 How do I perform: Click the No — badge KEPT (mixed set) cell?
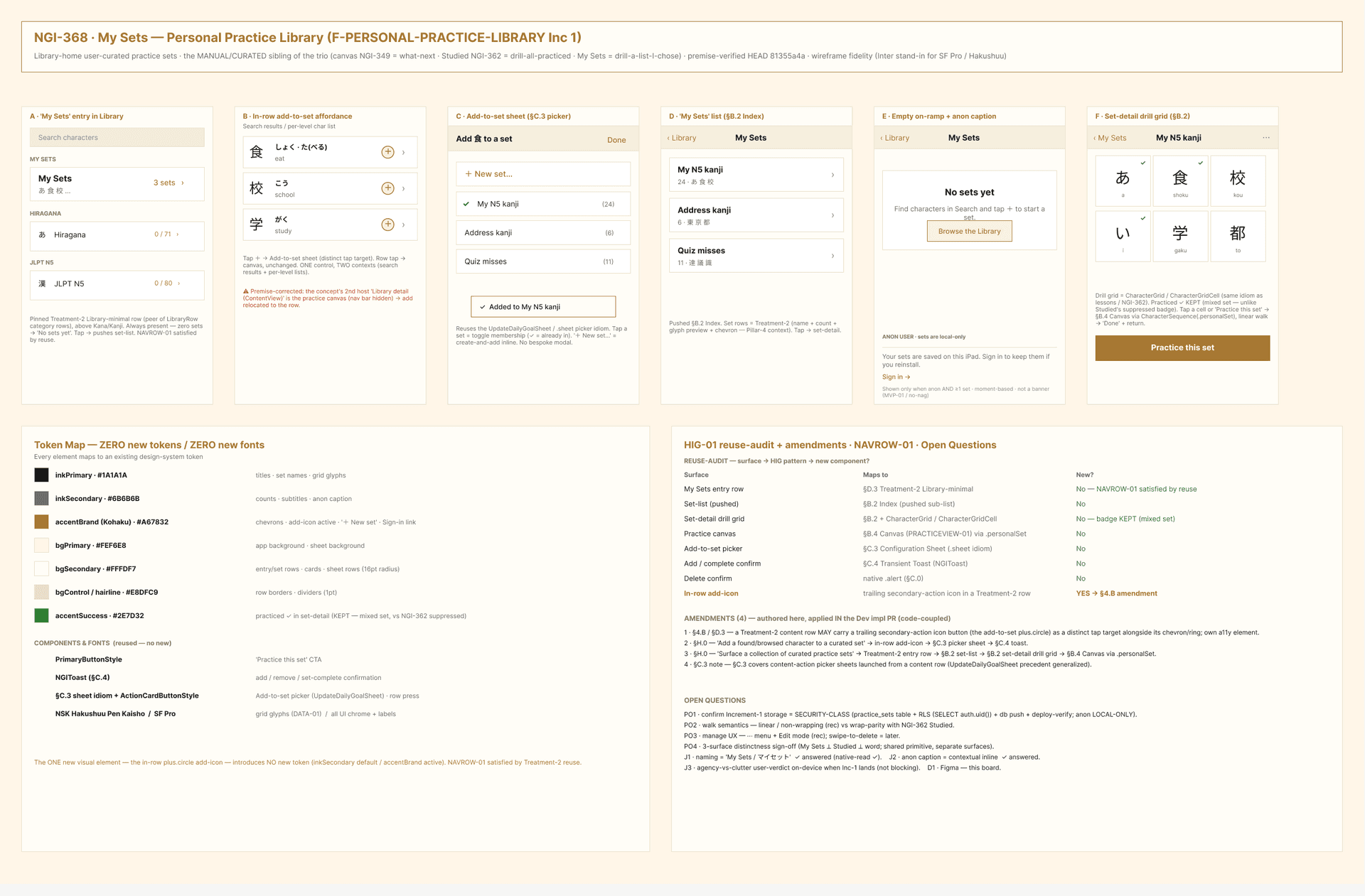1125,519
